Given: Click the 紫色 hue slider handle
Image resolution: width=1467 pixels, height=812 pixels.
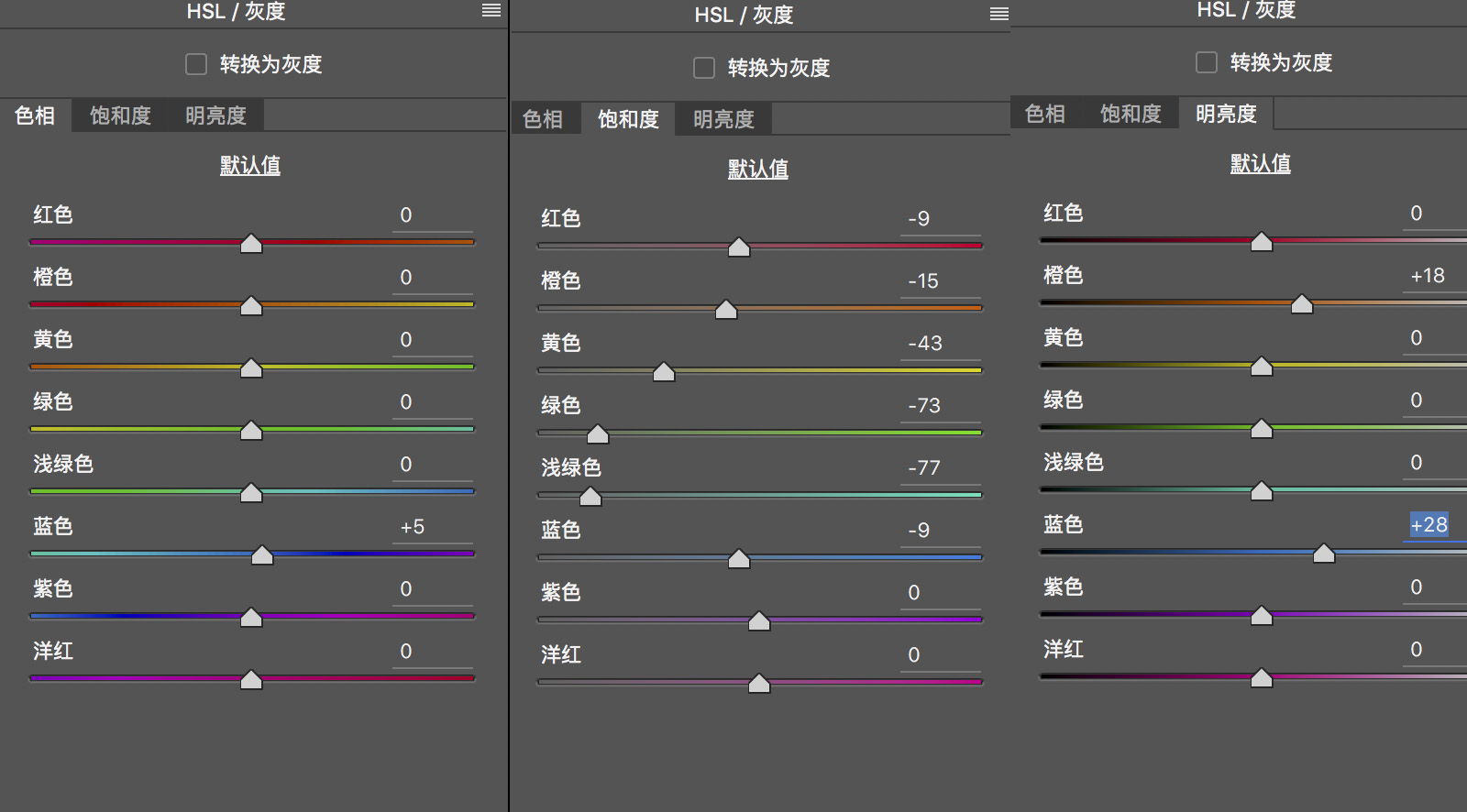Looking at the screenshot, I should (251, 618).
